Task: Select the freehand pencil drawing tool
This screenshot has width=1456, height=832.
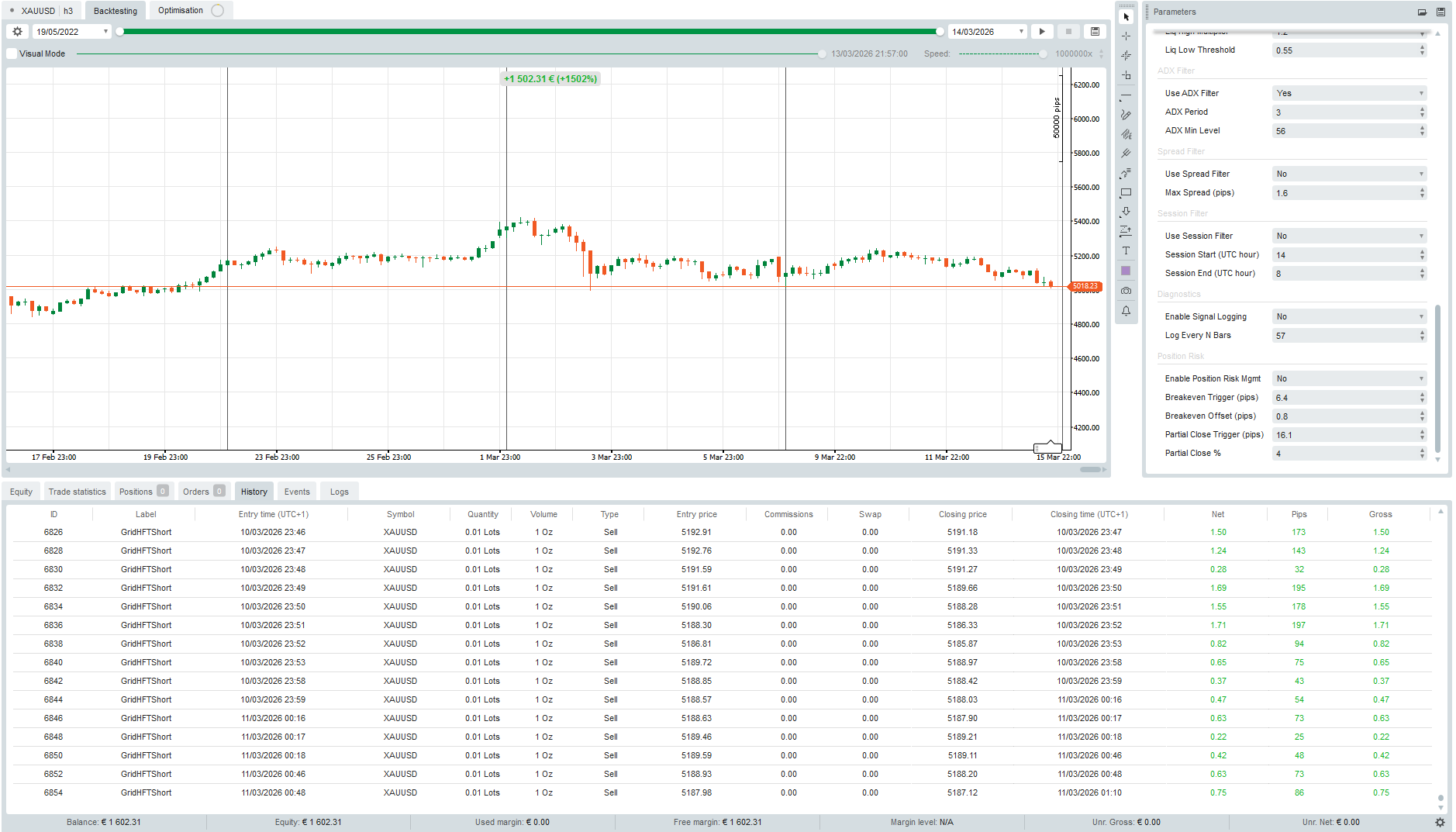Action: click(1126, 115)
